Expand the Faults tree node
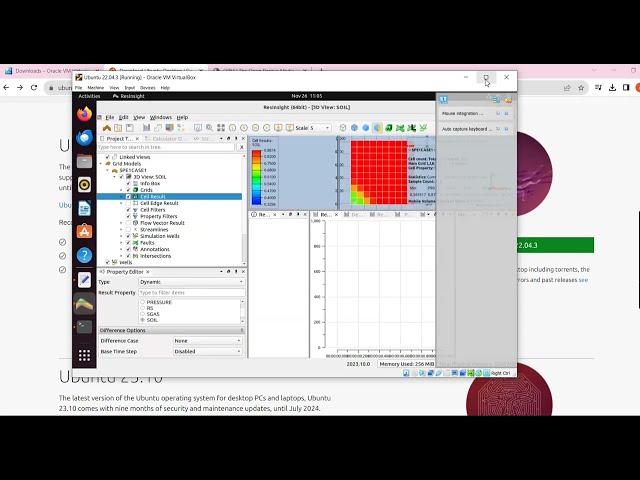 [121, 242]
